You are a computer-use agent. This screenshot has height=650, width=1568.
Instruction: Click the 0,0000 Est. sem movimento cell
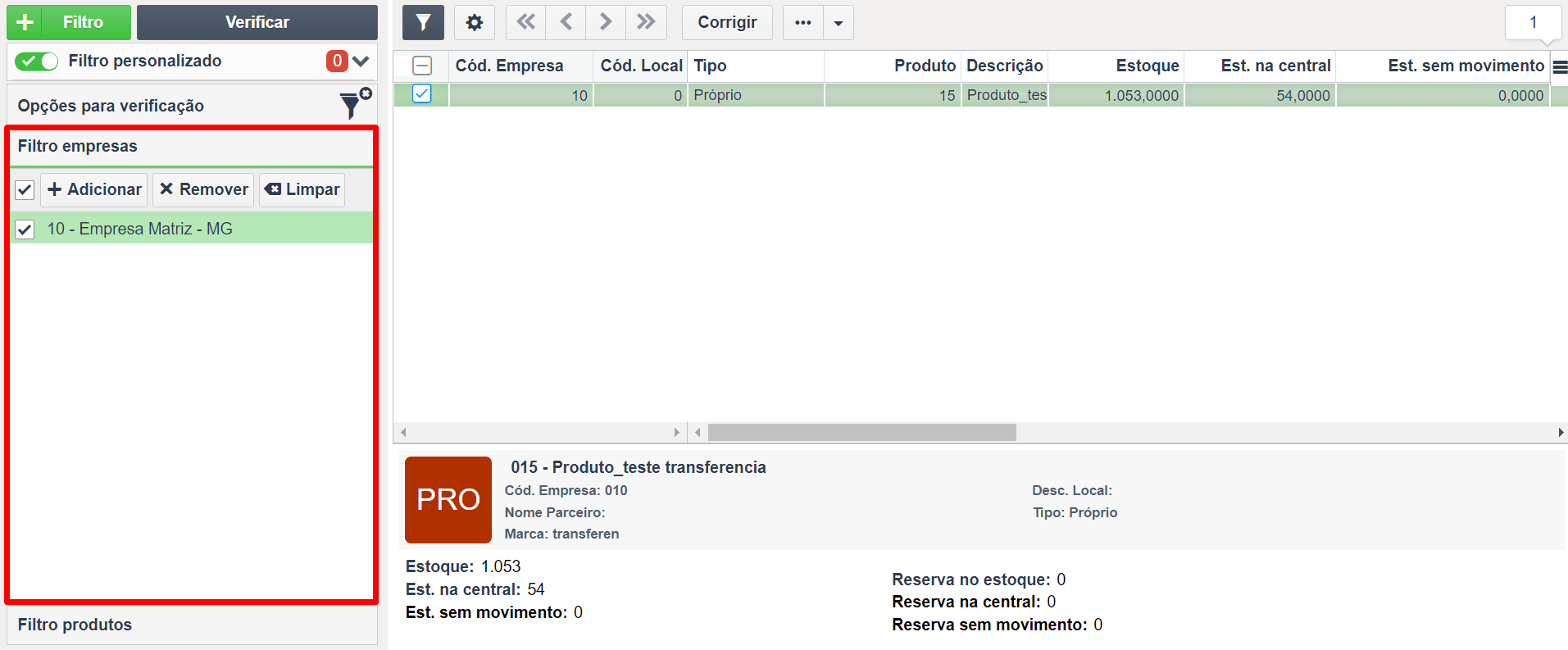pos(1443,95)
